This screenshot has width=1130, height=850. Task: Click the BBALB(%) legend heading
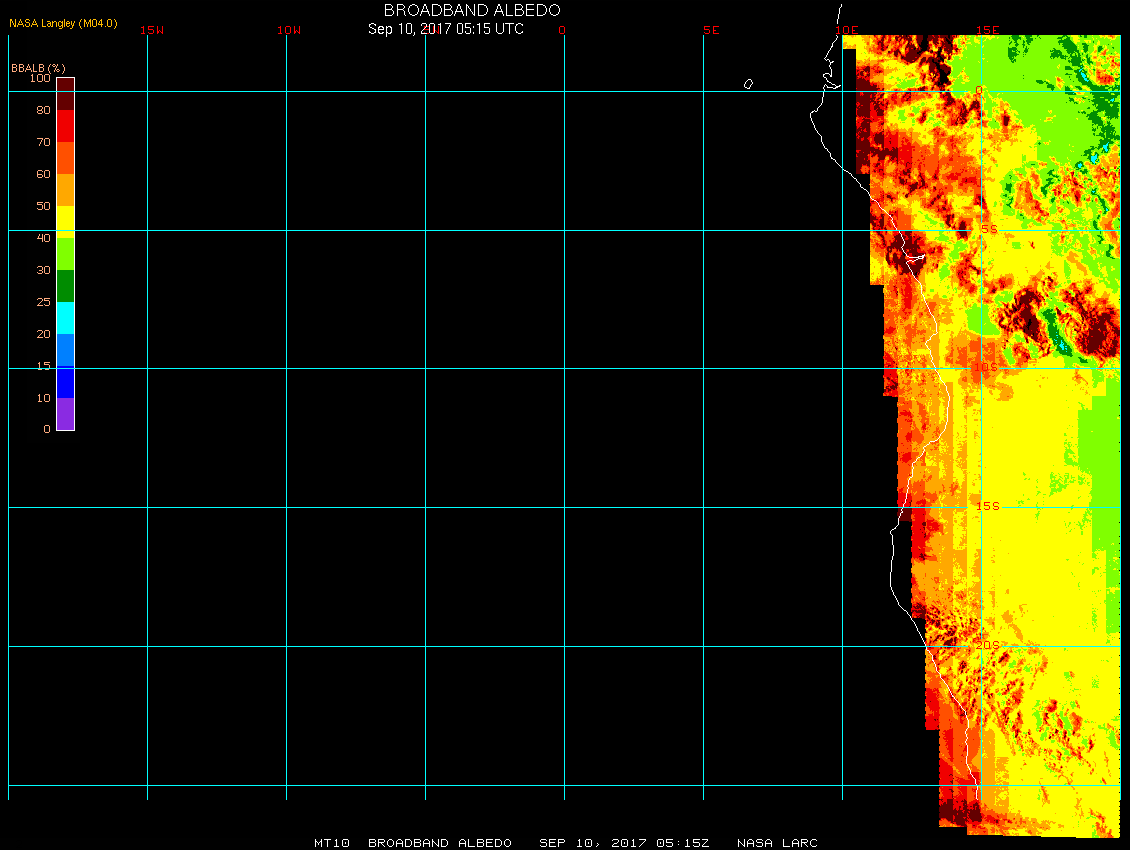point(38,67)
